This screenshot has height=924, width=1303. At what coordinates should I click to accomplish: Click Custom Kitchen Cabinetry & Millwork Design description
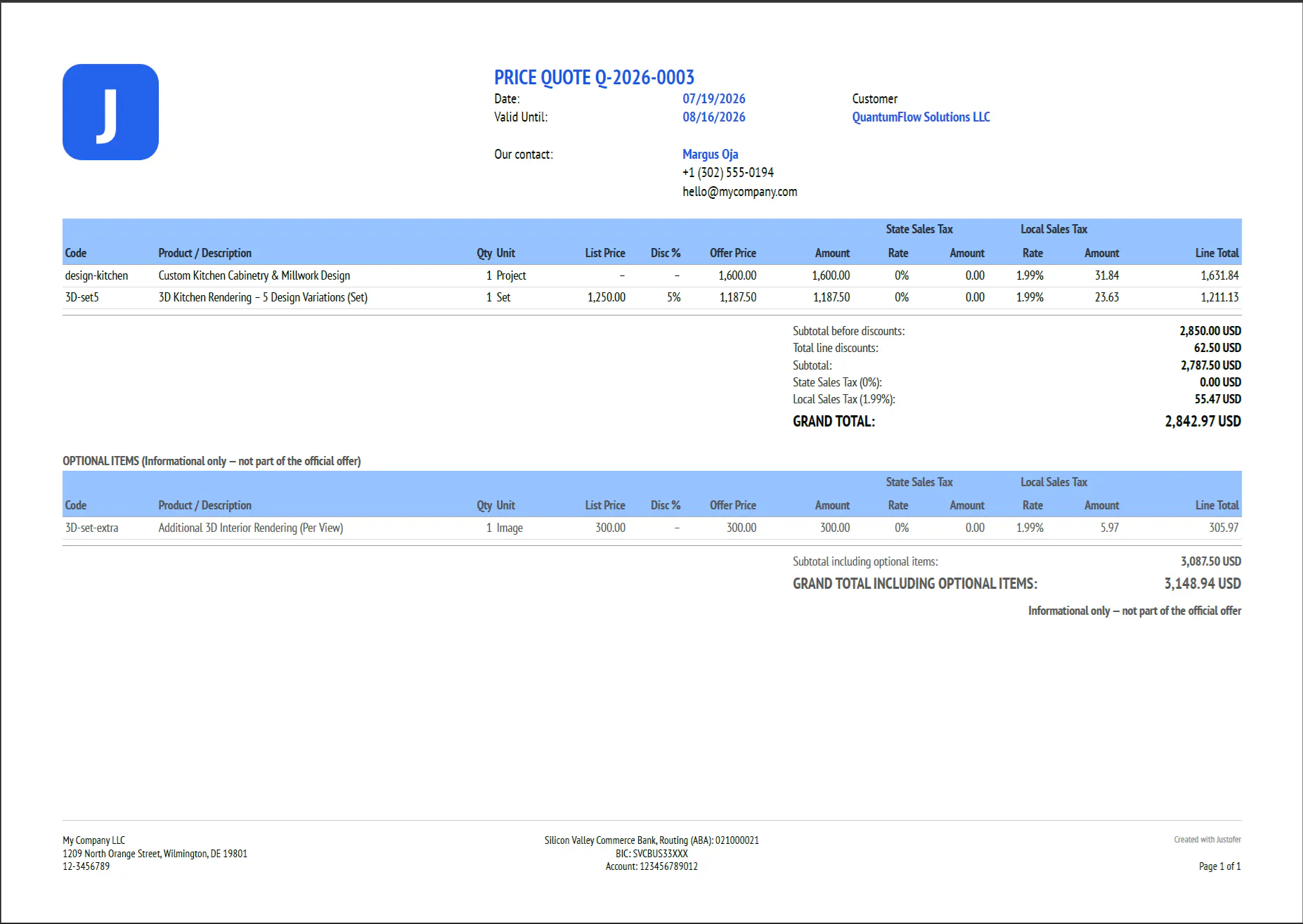click(x=254, y=275)
